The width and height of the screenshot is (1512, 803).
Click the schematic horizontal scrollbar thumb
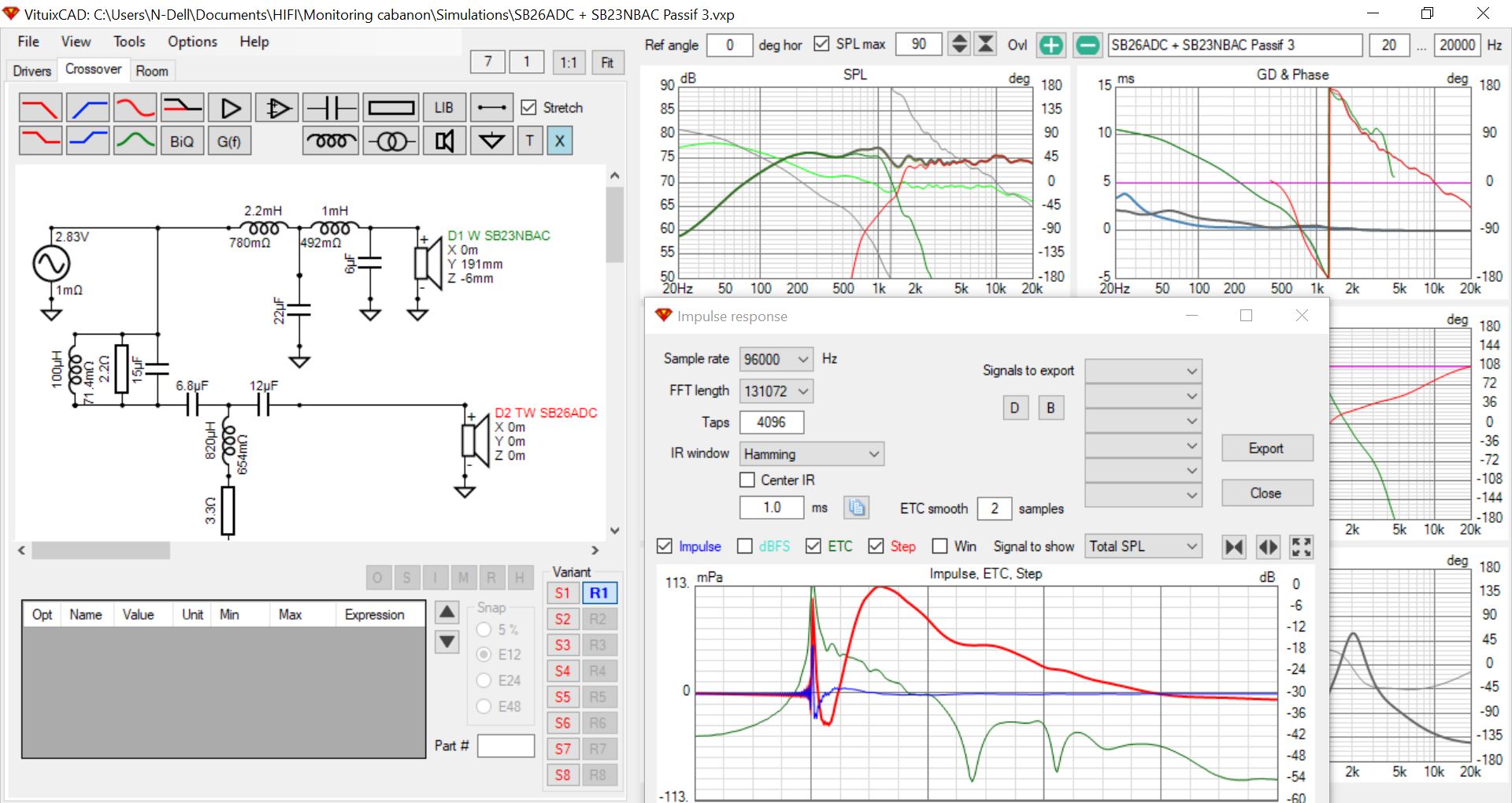pos(101,550)
